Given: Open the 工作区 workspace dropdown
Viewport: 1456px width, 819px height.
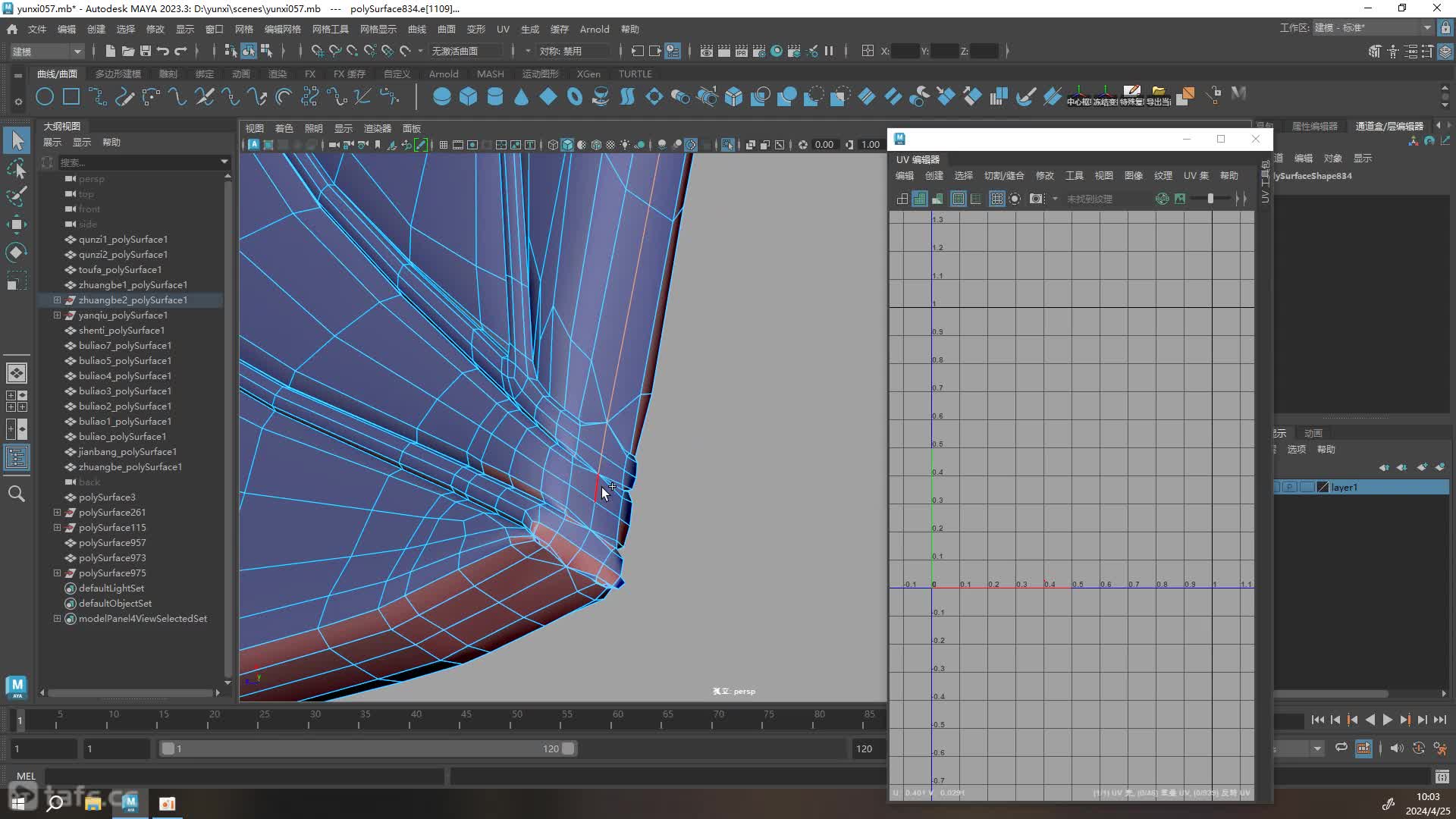Looking at the screenshot, I should (1372, 28).
